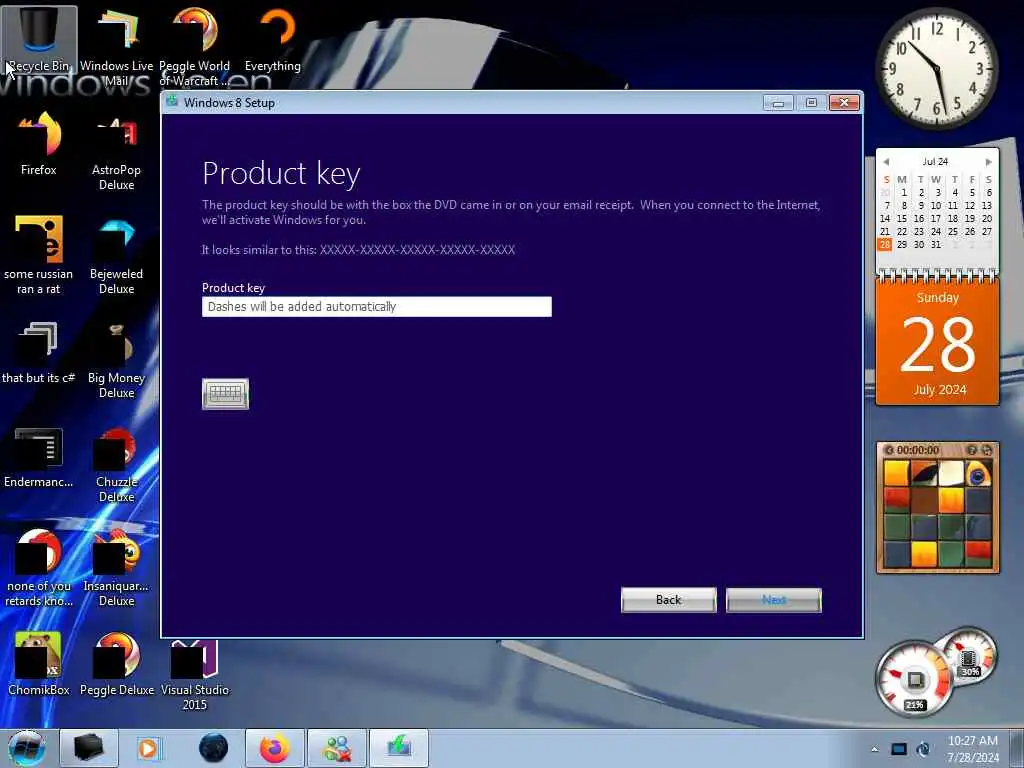The width and height of the screenshot is (1024, 768).
Task: Click the black box taskbar icon
Action: coord(89,748)
